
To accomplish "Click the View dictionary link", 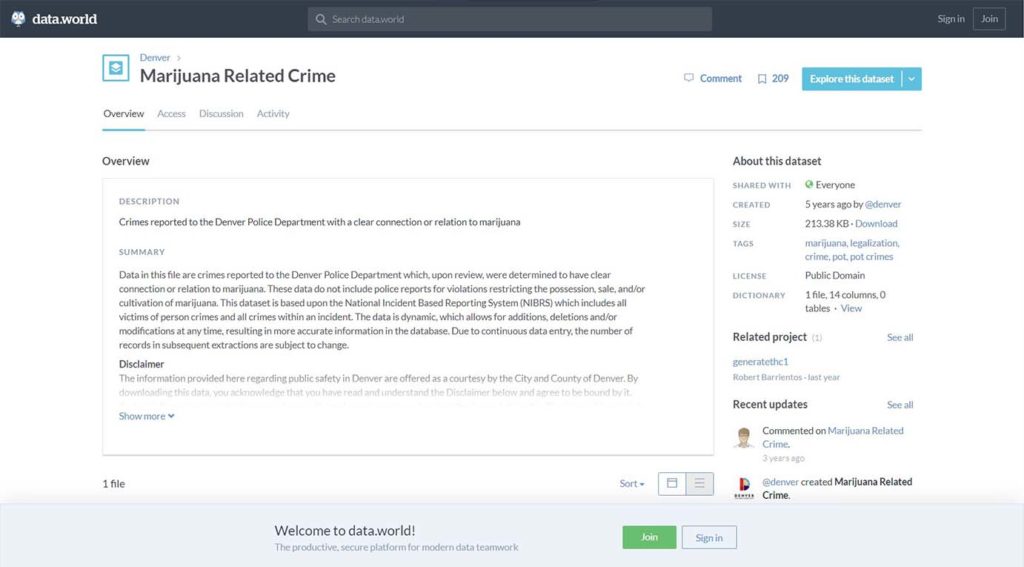I will click(x=851, y=308).
